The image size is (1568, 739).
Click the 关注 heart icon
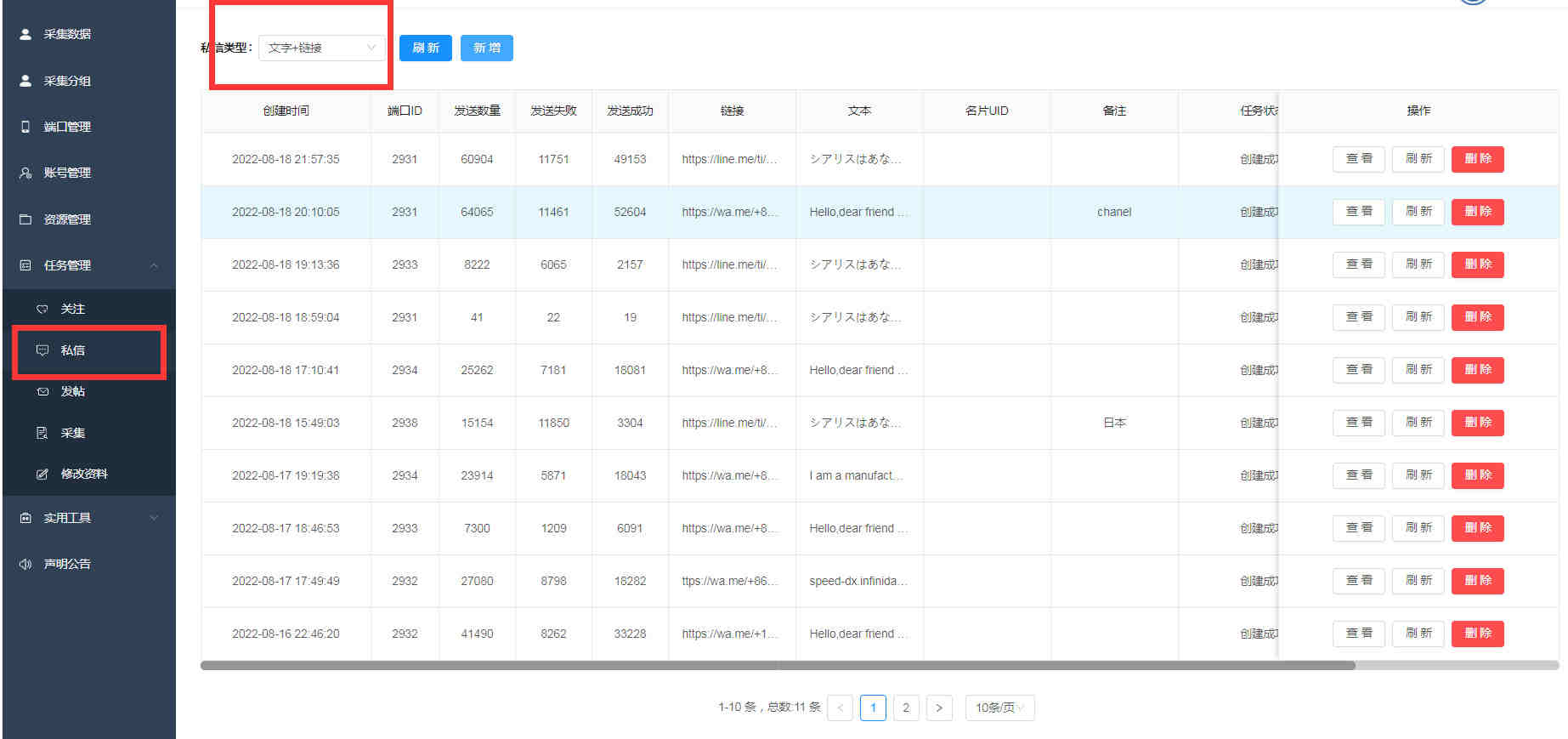click(42, 309)
